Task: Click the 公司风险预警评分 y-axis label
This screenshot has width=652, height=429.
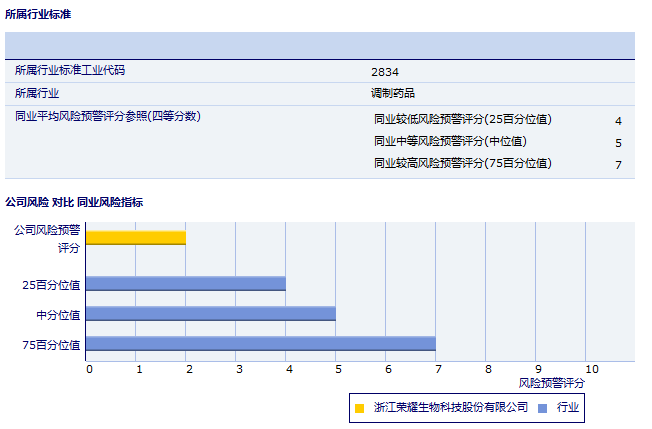Action: click(x=48, y=238)
